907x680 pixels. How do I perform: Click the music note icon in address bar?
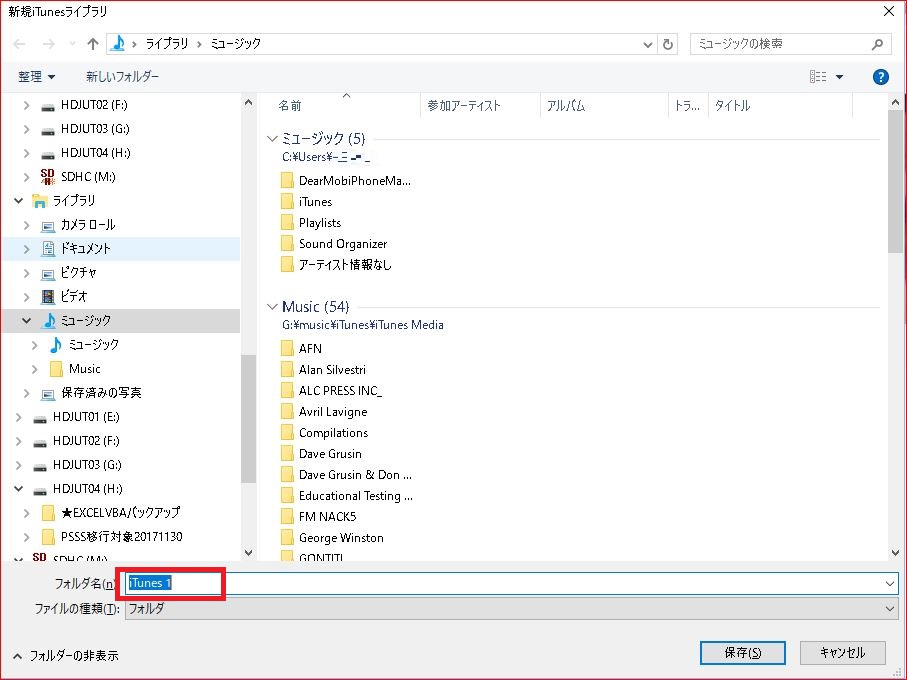pyautogui.click(x=118, y=43)
